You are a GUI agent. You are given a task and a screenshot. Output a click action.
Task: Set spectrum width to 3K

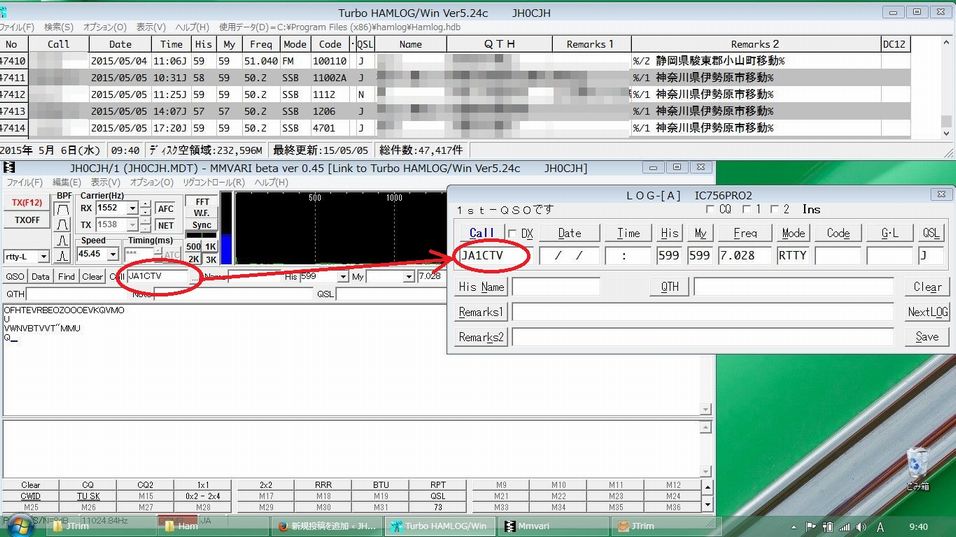click(x=210, y=259)
